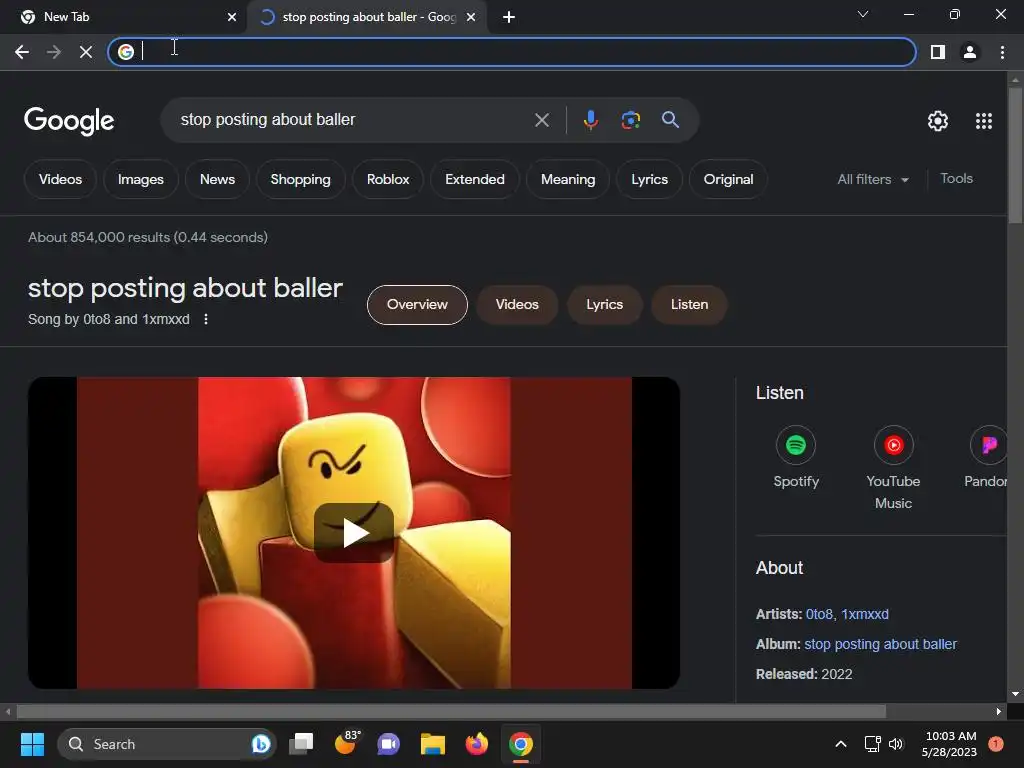Open the clock and date panel
1024x768 pixels.
950,744
